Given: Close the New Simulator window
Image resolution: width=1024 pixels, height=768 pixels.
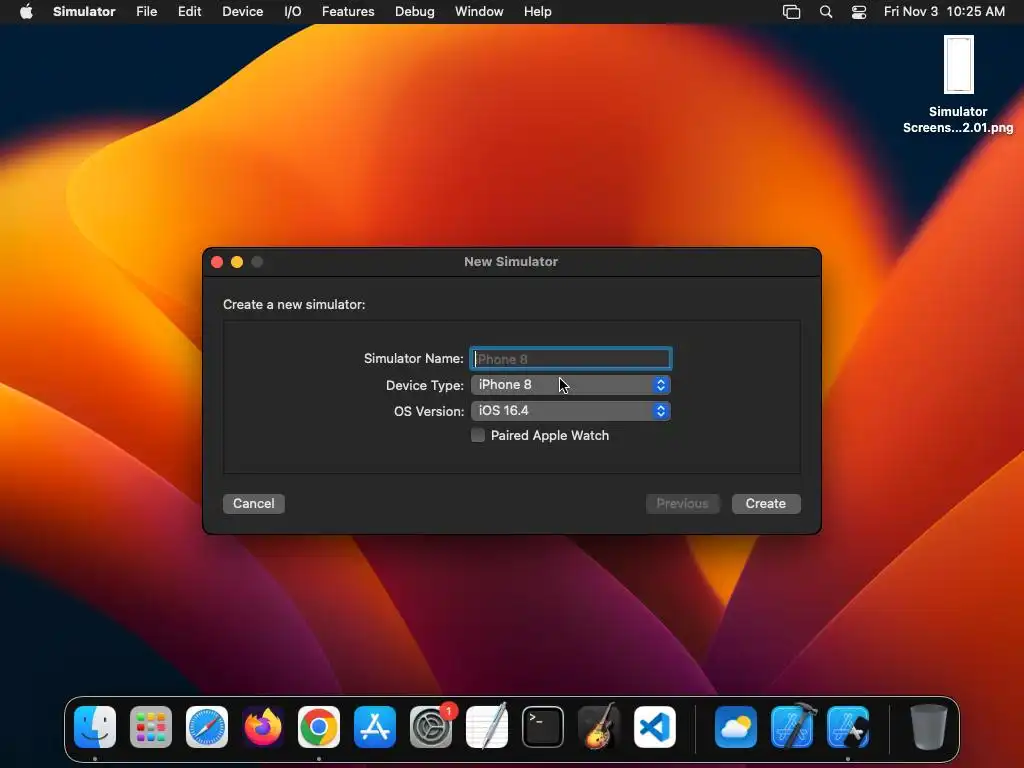Looking at the screenshot, I should [217, 262].
